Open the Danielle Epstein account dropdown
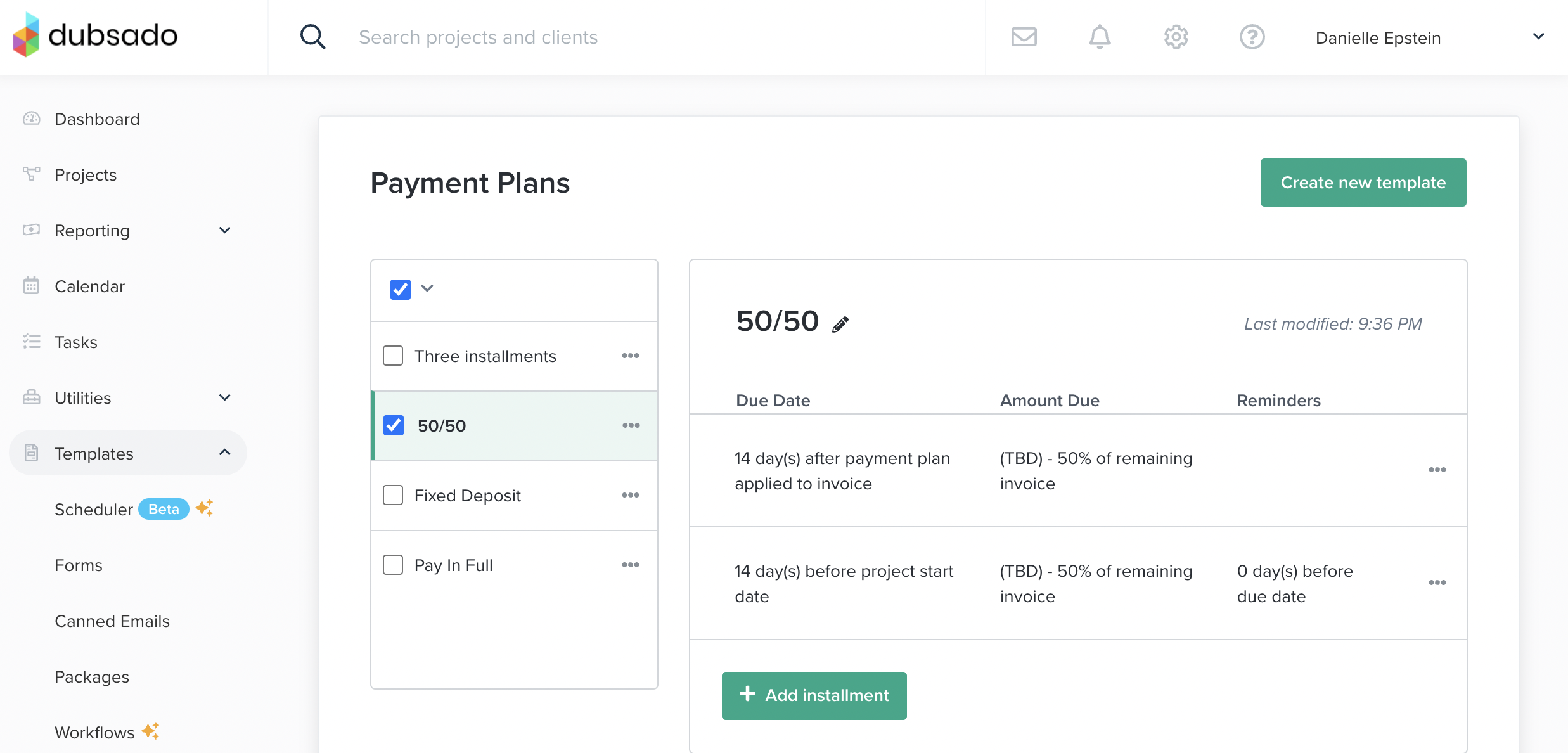Image resolution: width=1568 pixels, height=753 pixels. coord(1538,37)
